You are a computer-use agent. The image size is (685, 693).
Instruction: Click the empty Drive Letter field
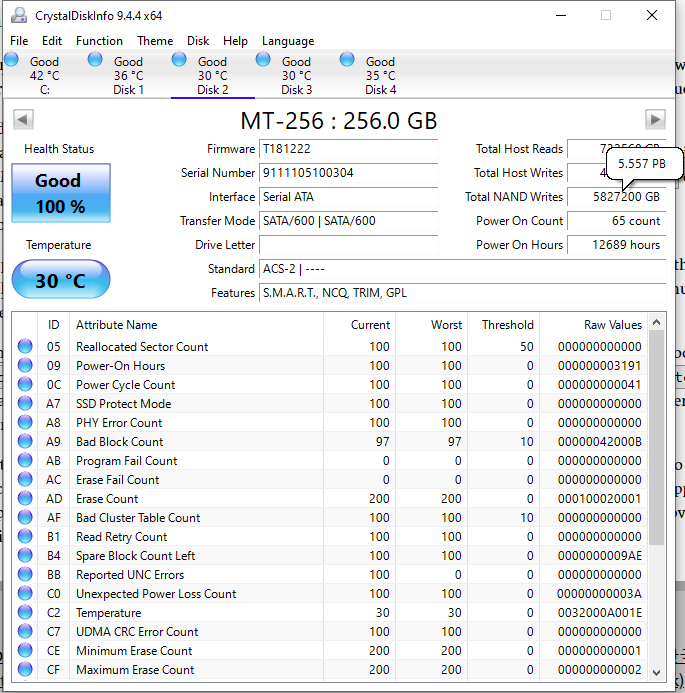tap(348, 245)
